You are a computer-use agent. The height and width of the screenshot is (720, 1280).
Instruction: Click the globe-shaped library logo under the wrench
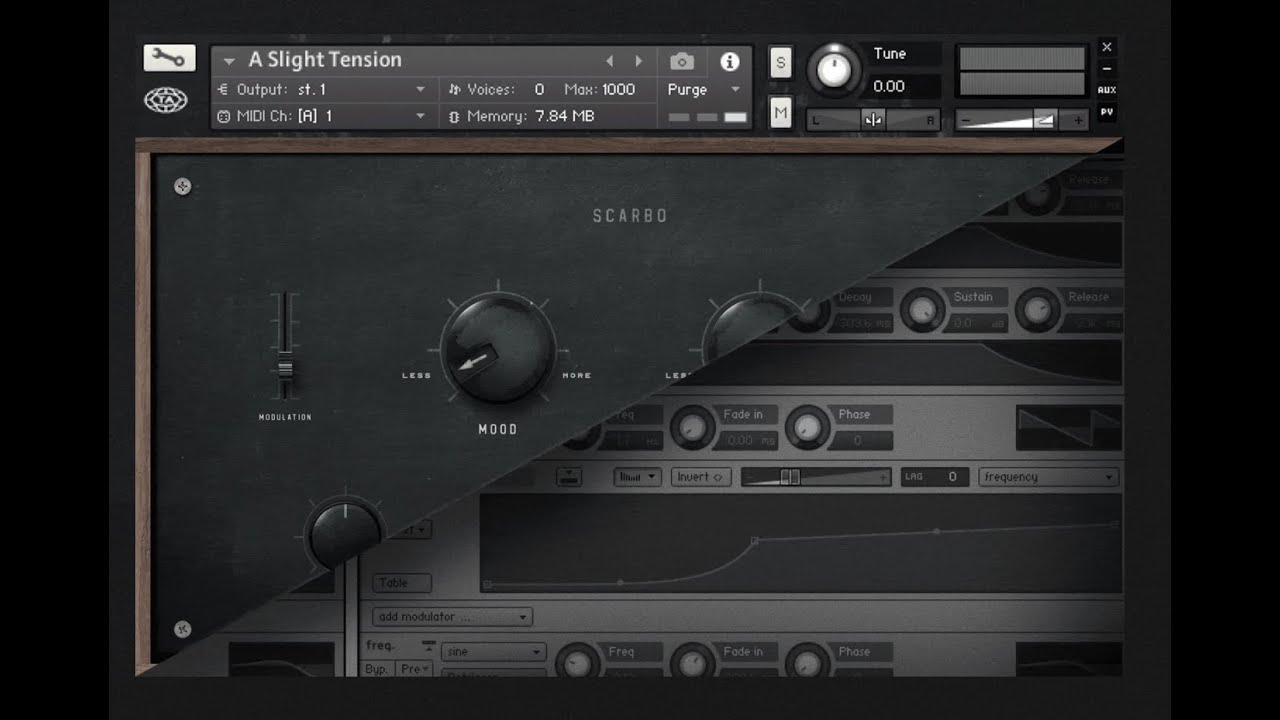166,100
